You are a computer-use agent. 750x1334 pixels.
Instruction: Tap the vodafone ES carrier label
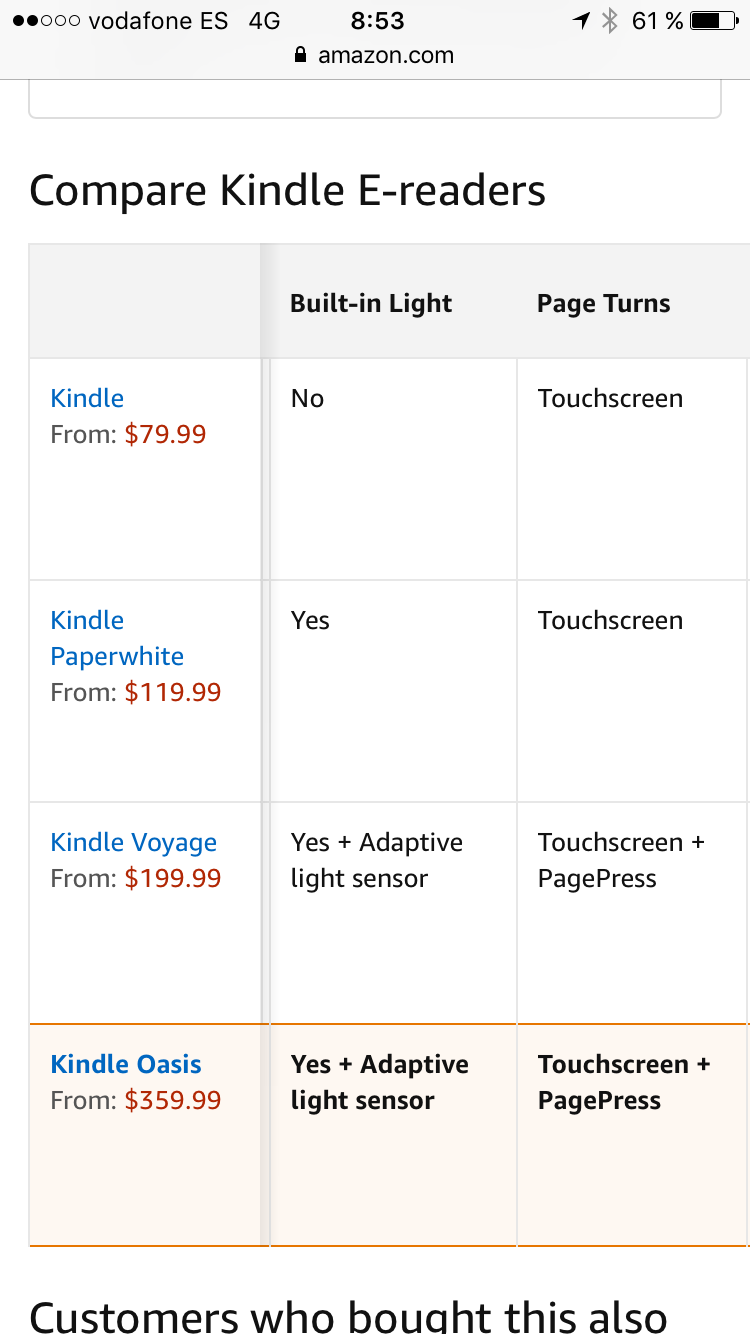click(x=158, y=21)
